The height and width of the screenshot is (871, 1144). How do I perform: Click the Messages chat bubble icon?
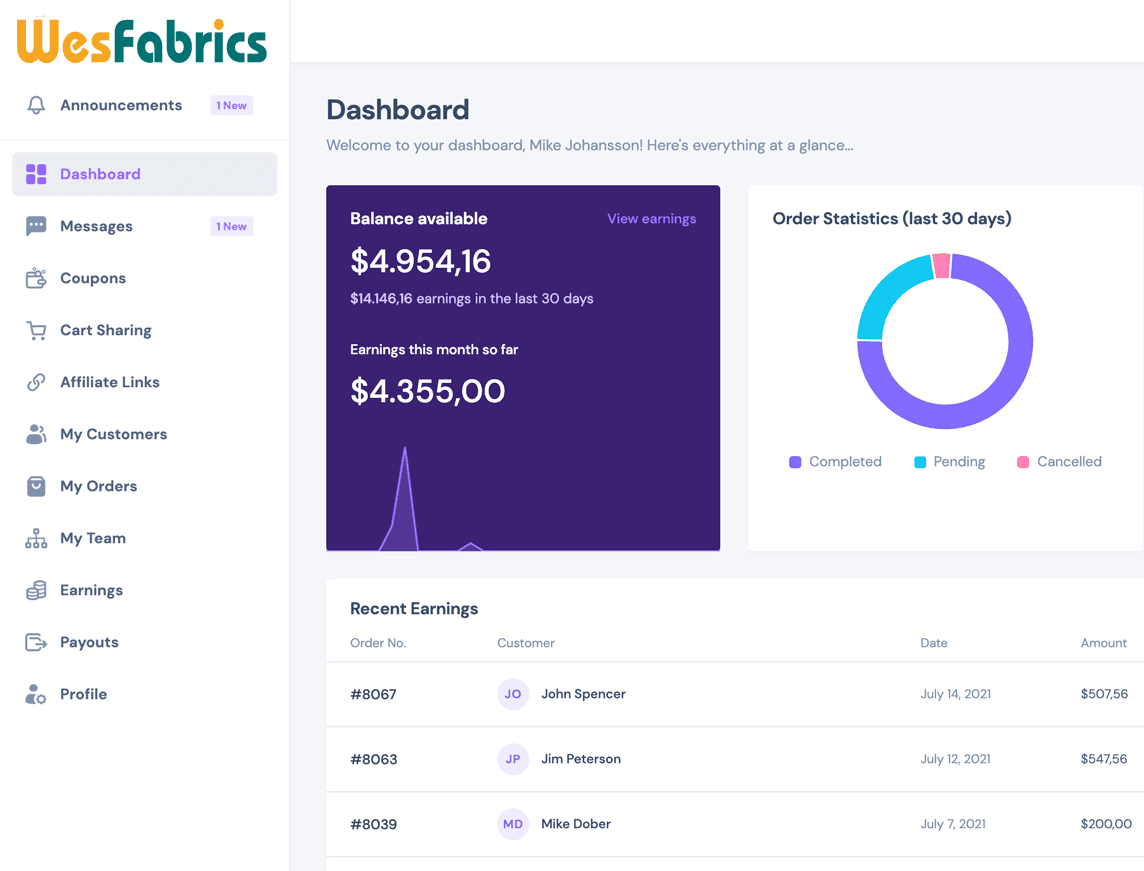click(x=36, y=226)
